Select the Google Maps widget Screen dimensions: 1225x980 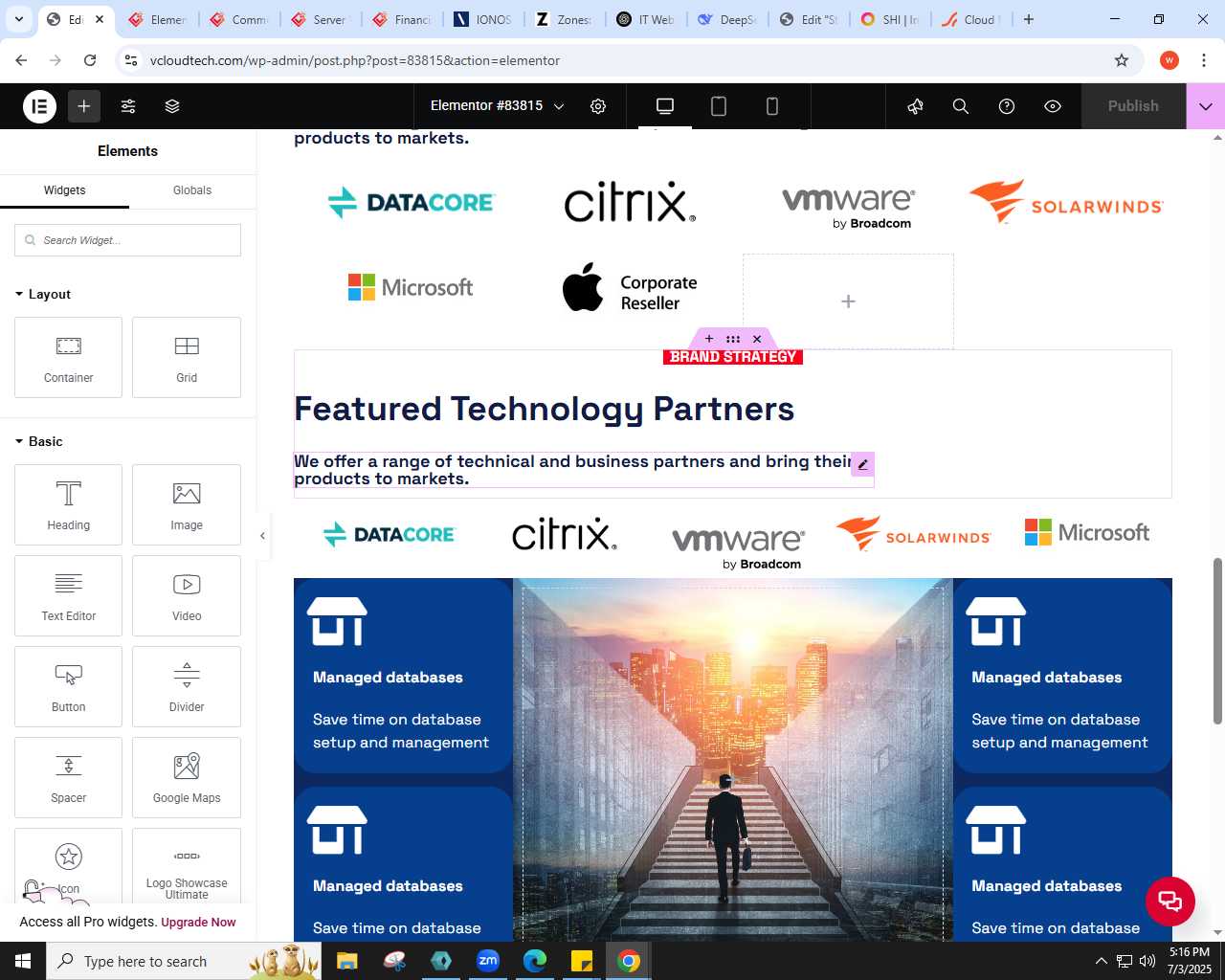coord(187,777)
